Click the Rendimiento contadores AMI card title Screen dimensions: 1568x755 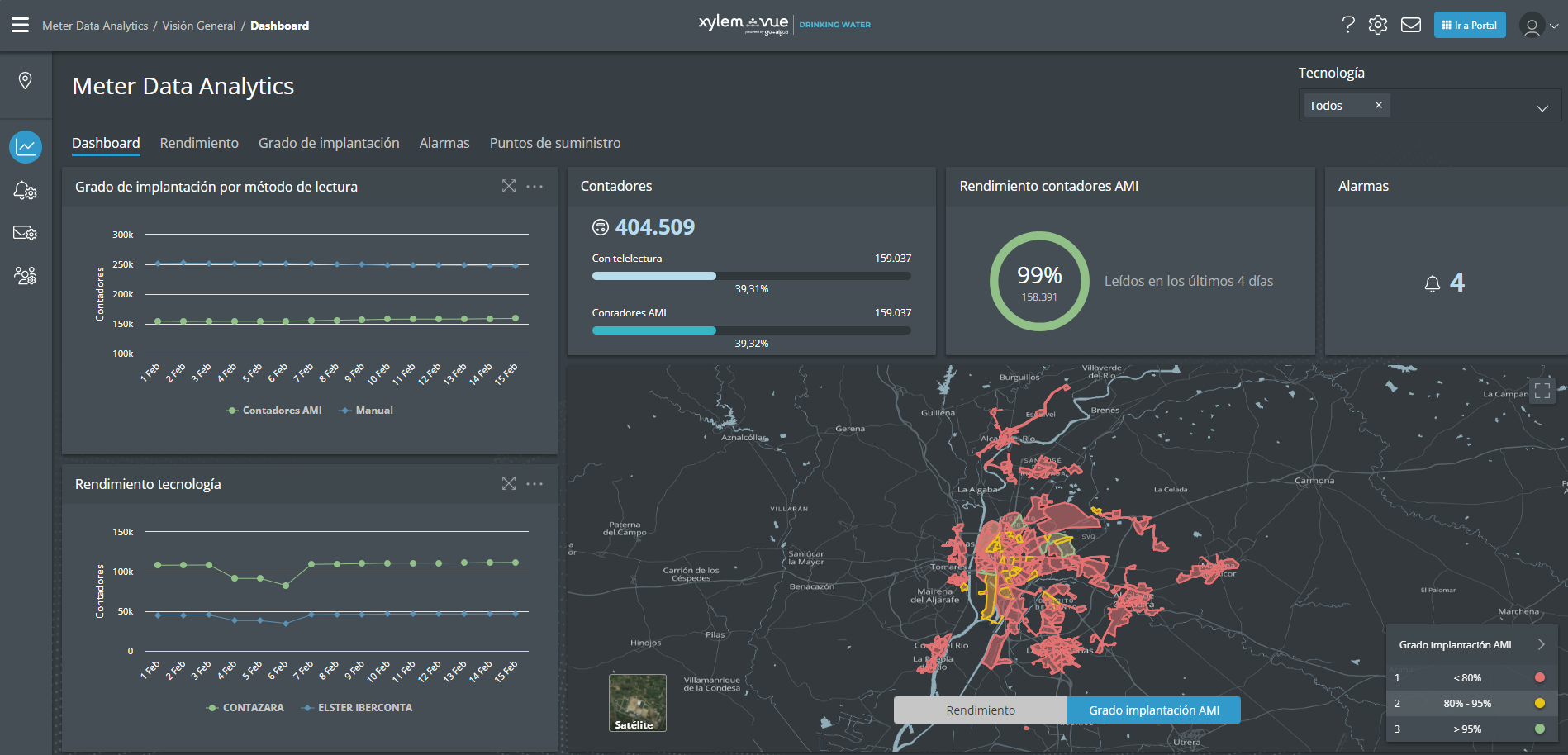click(1049, 186)
